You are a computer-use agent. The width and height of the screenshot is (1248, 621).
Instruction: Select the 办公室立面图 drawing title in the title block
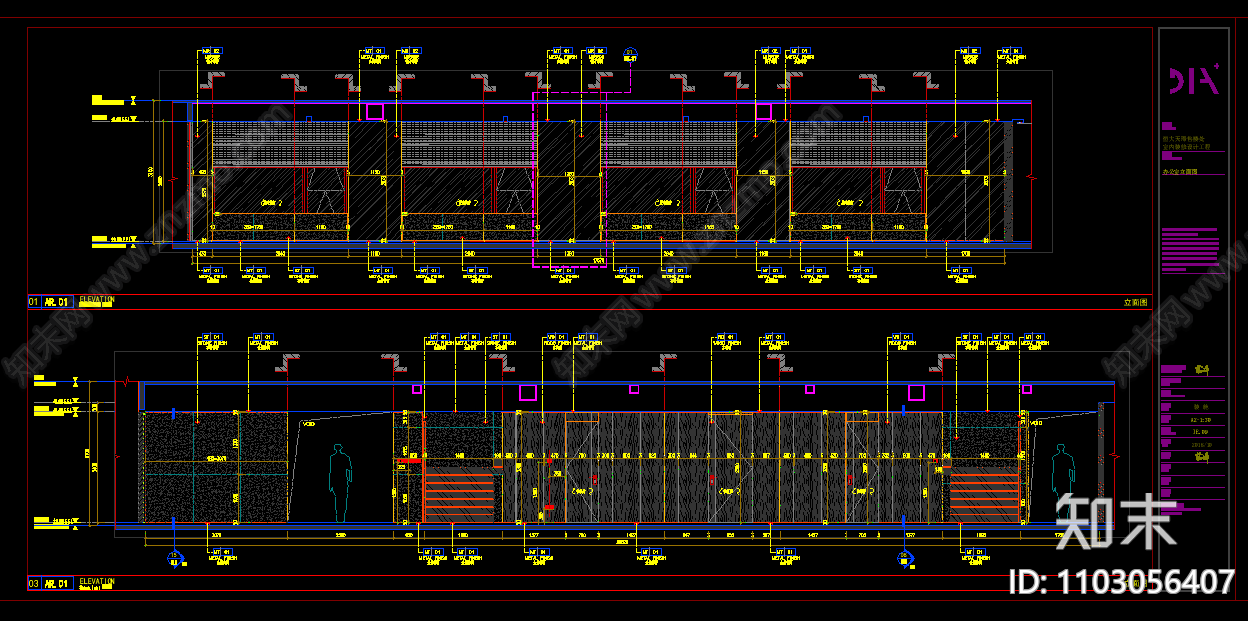[1181, 171]
